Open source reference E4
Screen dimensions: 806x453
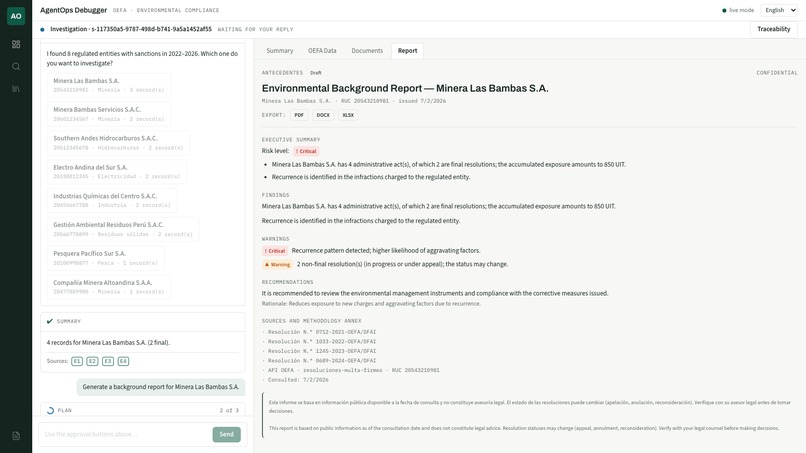(123, 361)
